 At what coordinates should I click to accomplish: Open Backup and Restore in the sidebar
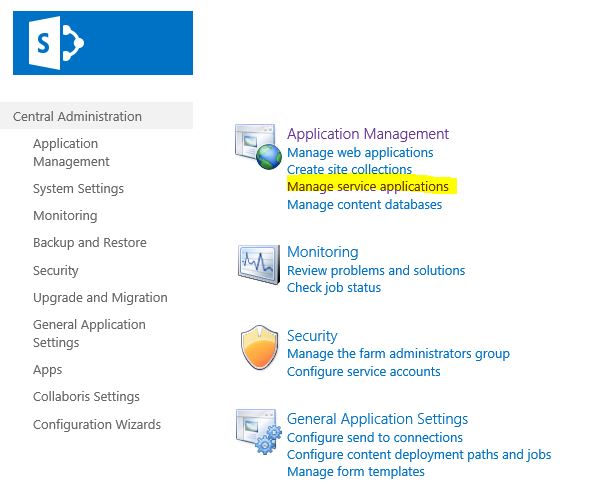pyautogui.click(x=90, y=242)
